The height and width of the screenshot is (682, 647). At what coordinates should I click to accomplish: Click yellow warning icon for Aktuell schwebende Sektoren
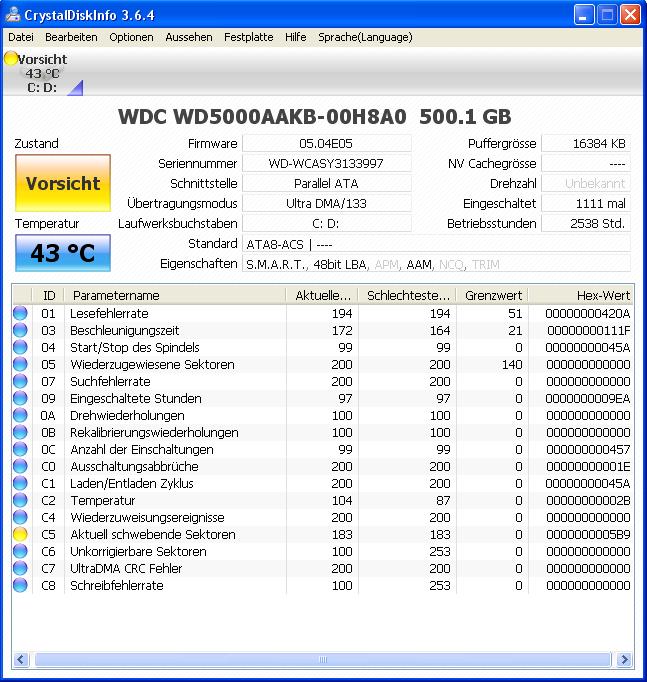[20, 534]
